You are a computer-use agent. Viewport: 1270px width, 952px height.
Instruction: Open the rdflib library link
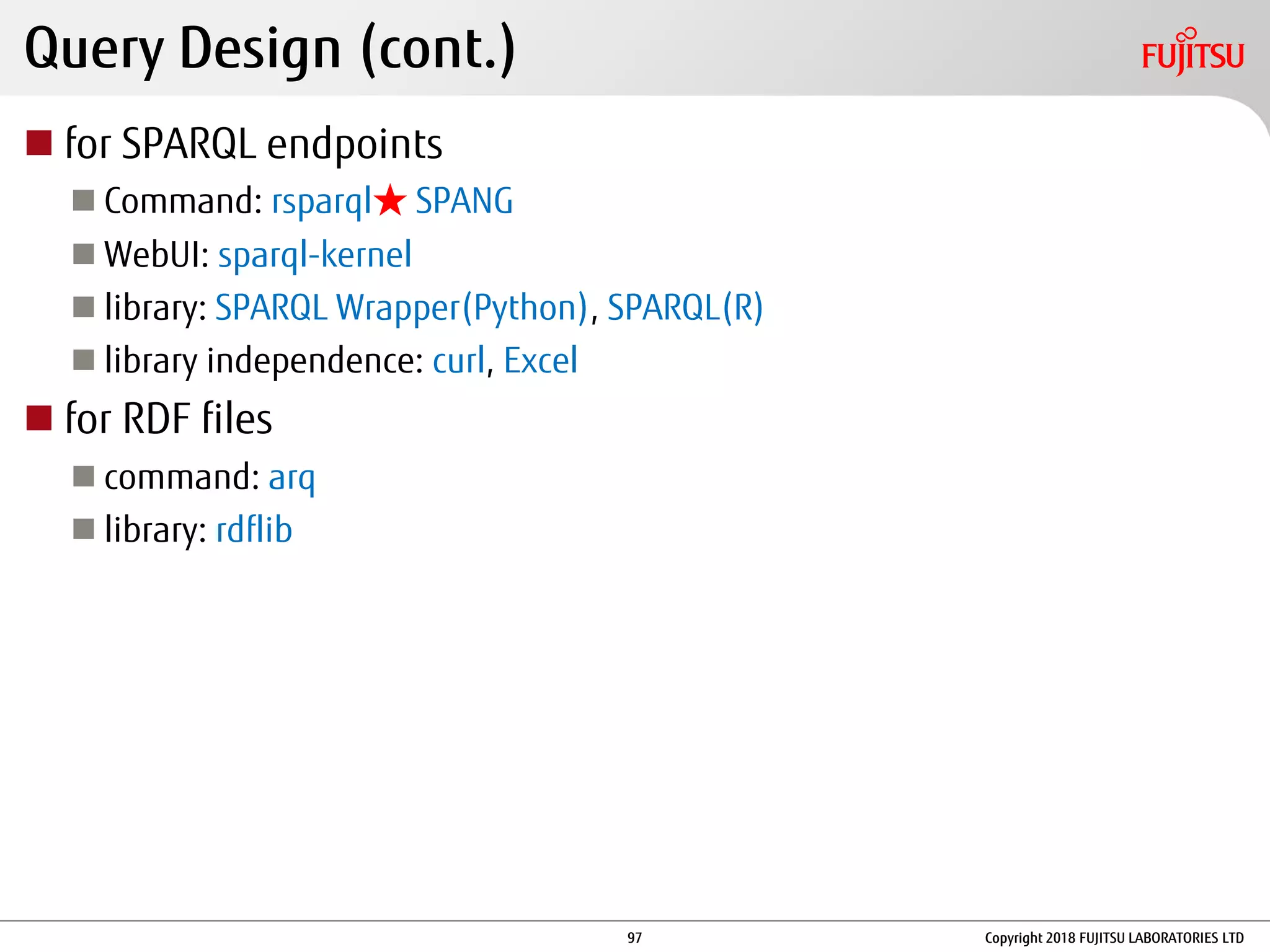254,530
